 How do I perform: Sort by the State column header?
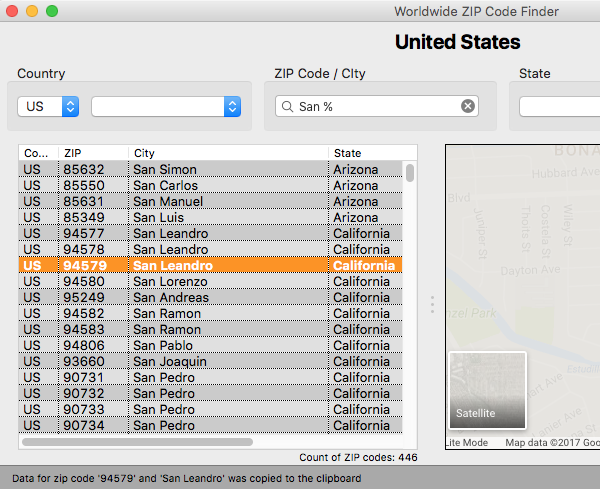[x=372, y=153]
